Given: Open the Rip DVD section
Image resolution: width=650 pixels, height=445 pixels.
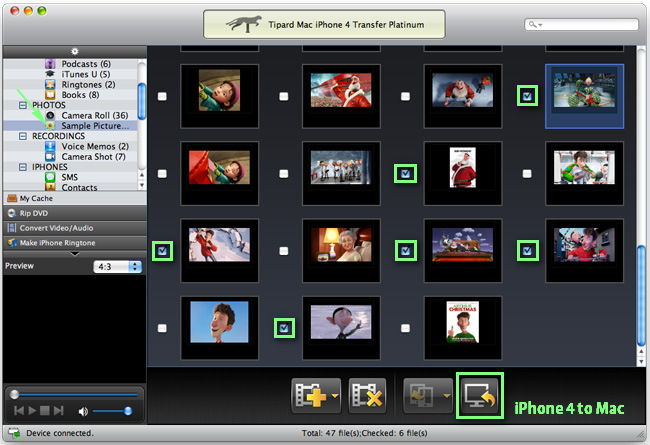Looking at the screenshot, I should (x=75, y=213).
